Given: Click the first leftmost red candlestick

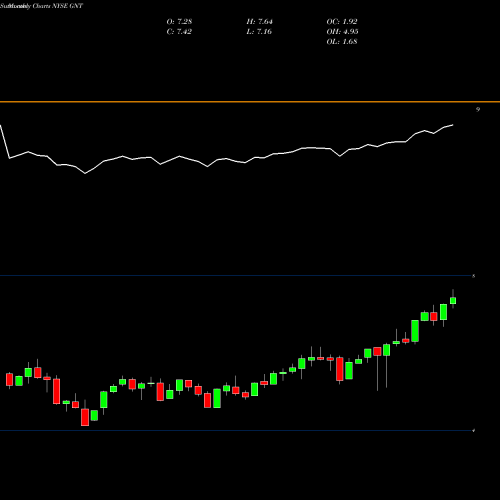Looking at the screenshot, I should pos(9,380).
